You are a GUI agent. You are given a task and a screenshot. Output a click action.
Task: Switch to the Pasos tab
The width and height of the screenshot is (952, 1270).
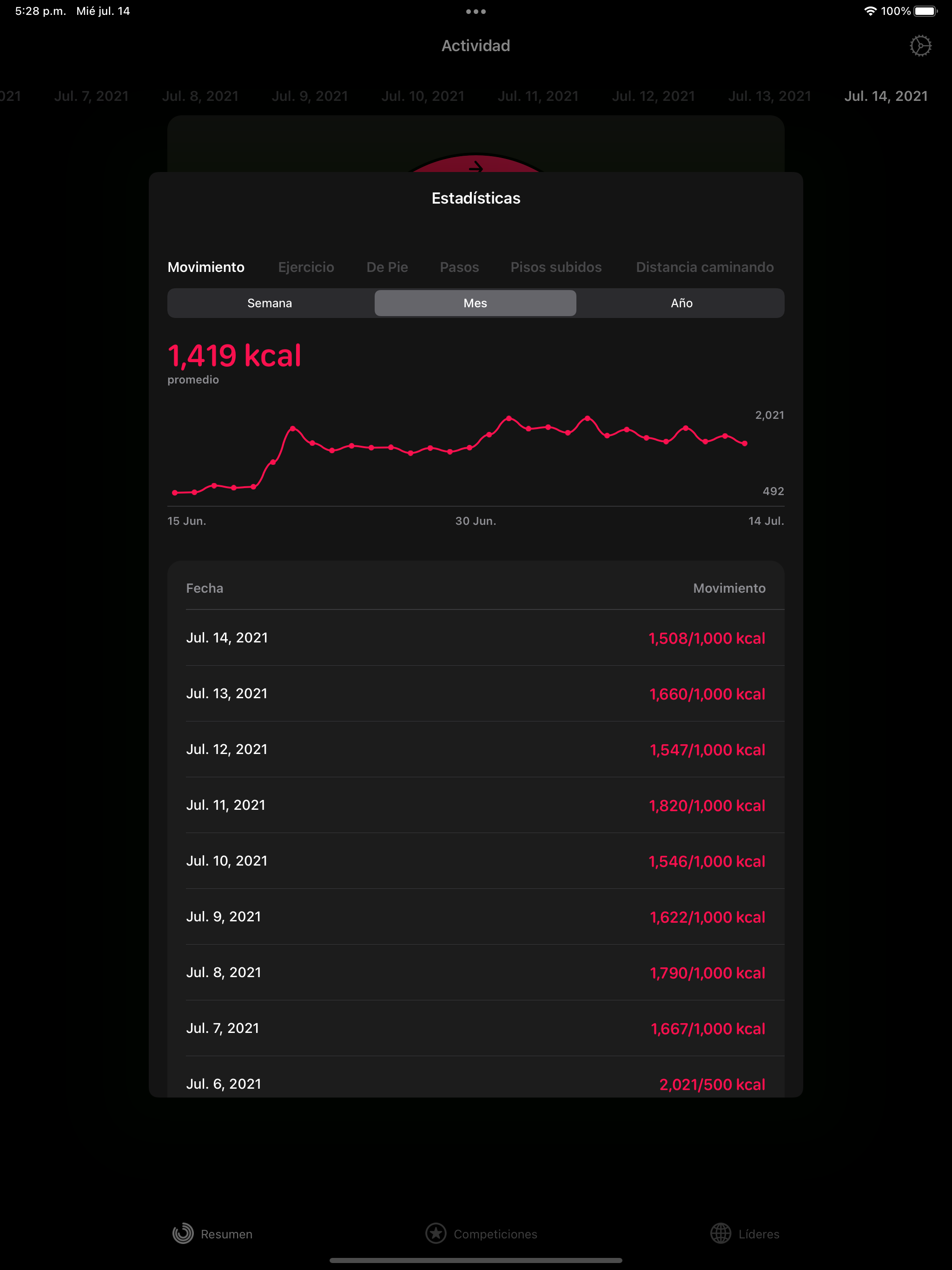coord(459,267)
